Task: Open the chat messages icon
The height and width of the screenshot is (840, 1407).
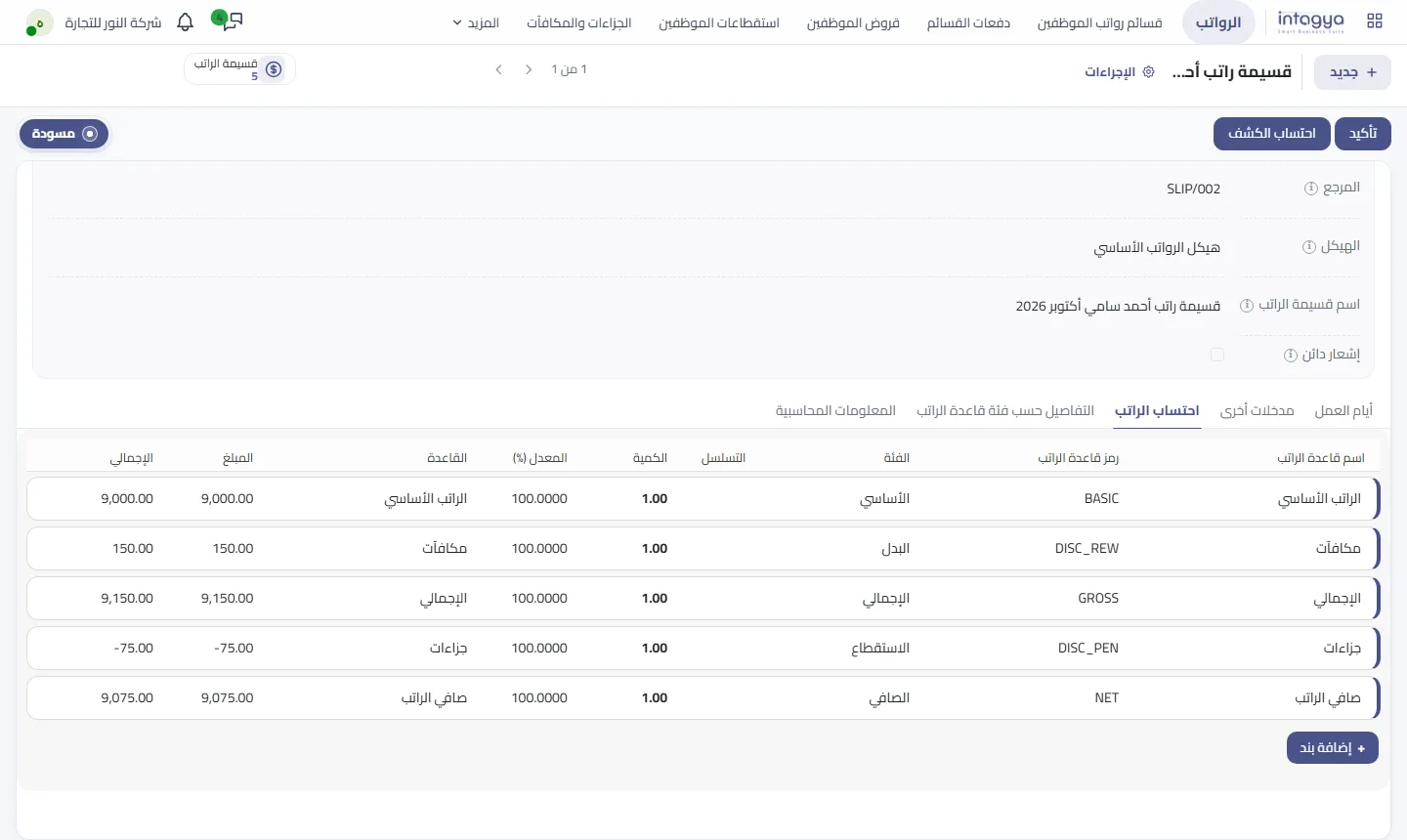Action: click(233, 21)
